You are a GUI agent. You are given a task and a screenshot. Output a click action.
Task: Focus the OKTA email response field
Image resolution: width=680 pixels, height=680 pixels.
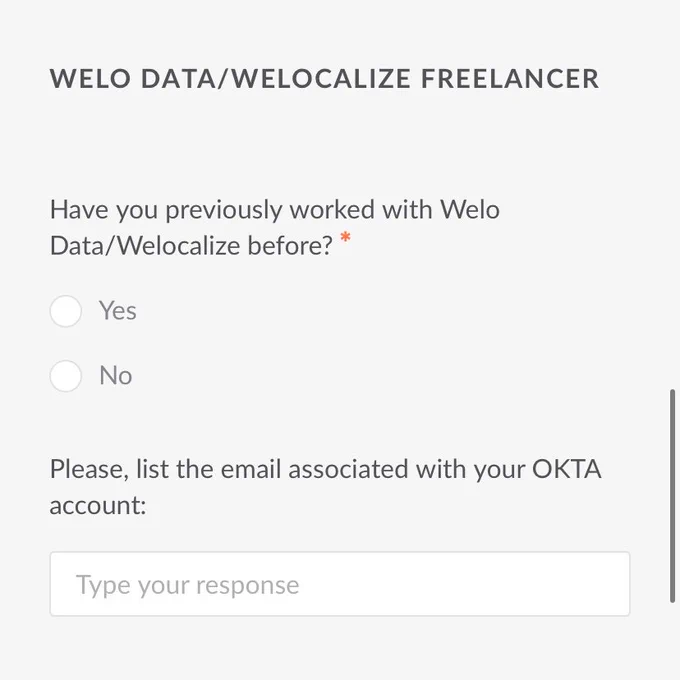(340, 584)
